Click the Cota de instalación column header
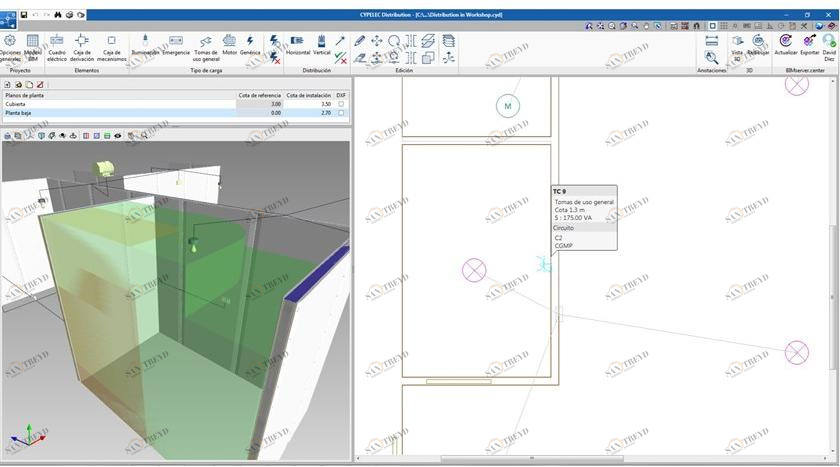The image size is (840, 467). pyautogui.click(x=308, y=95)
